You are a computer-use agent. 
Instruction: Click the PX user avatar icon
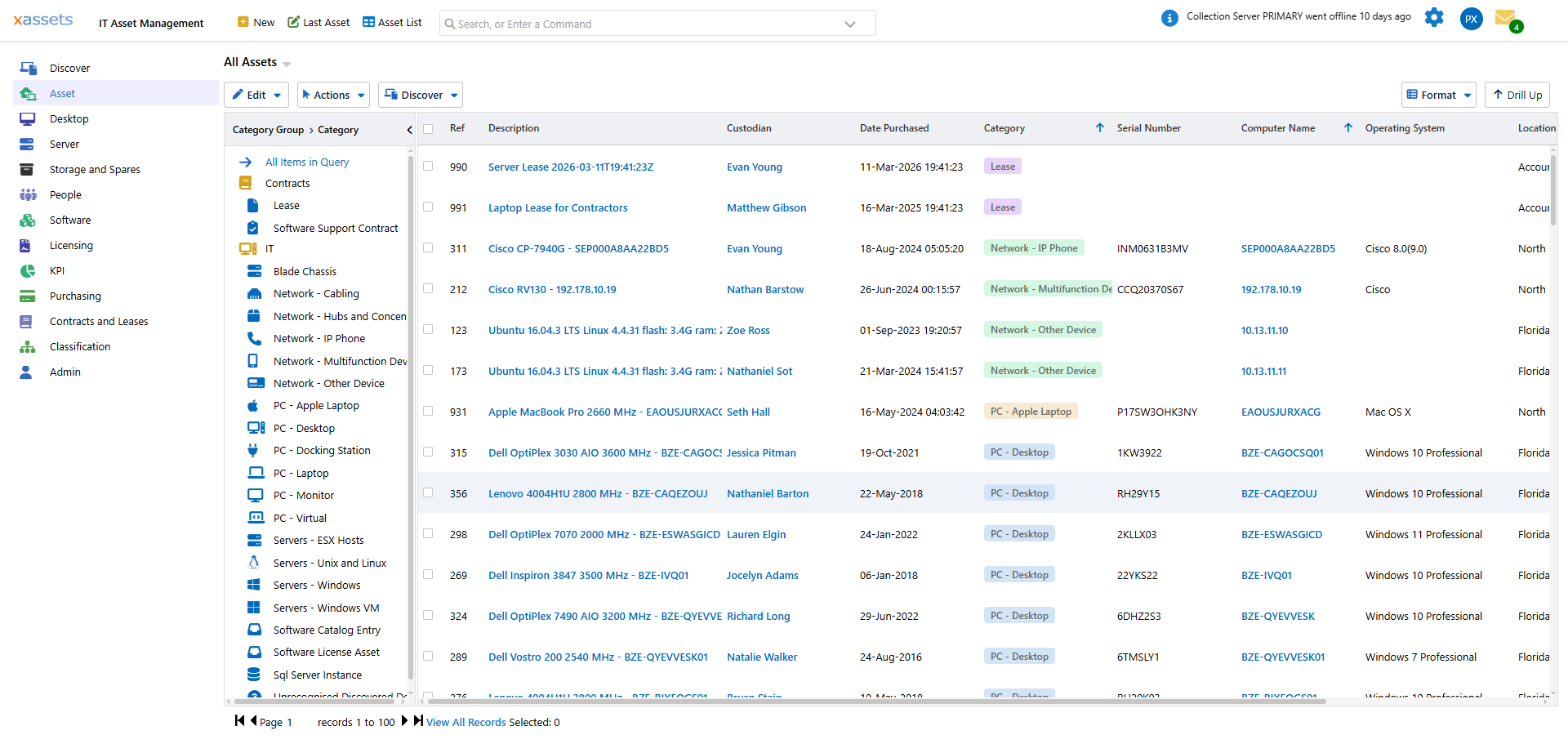coord(1471,19)
